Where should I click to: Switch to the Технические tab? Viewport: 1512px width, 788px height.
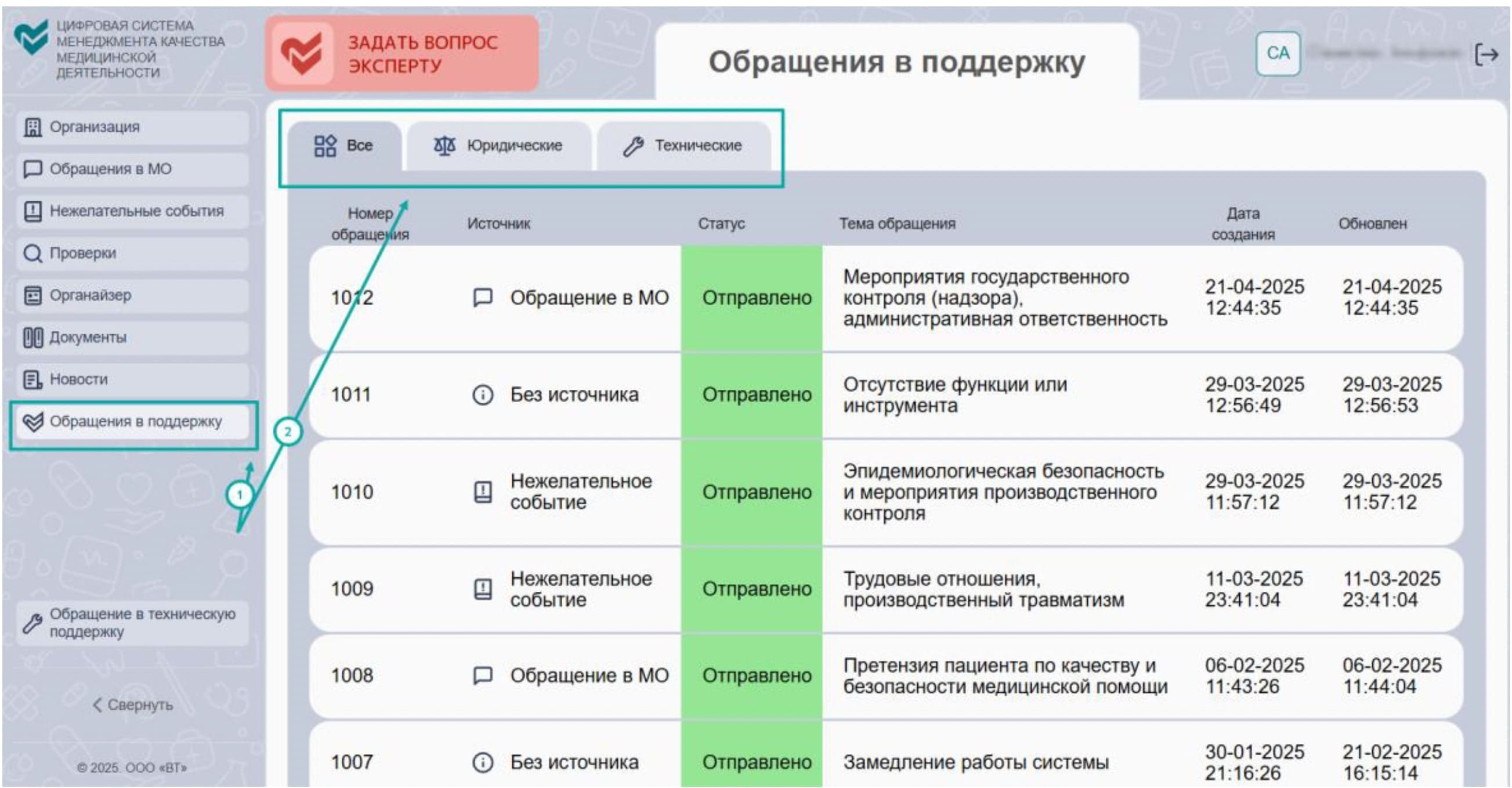coord(683,146)
